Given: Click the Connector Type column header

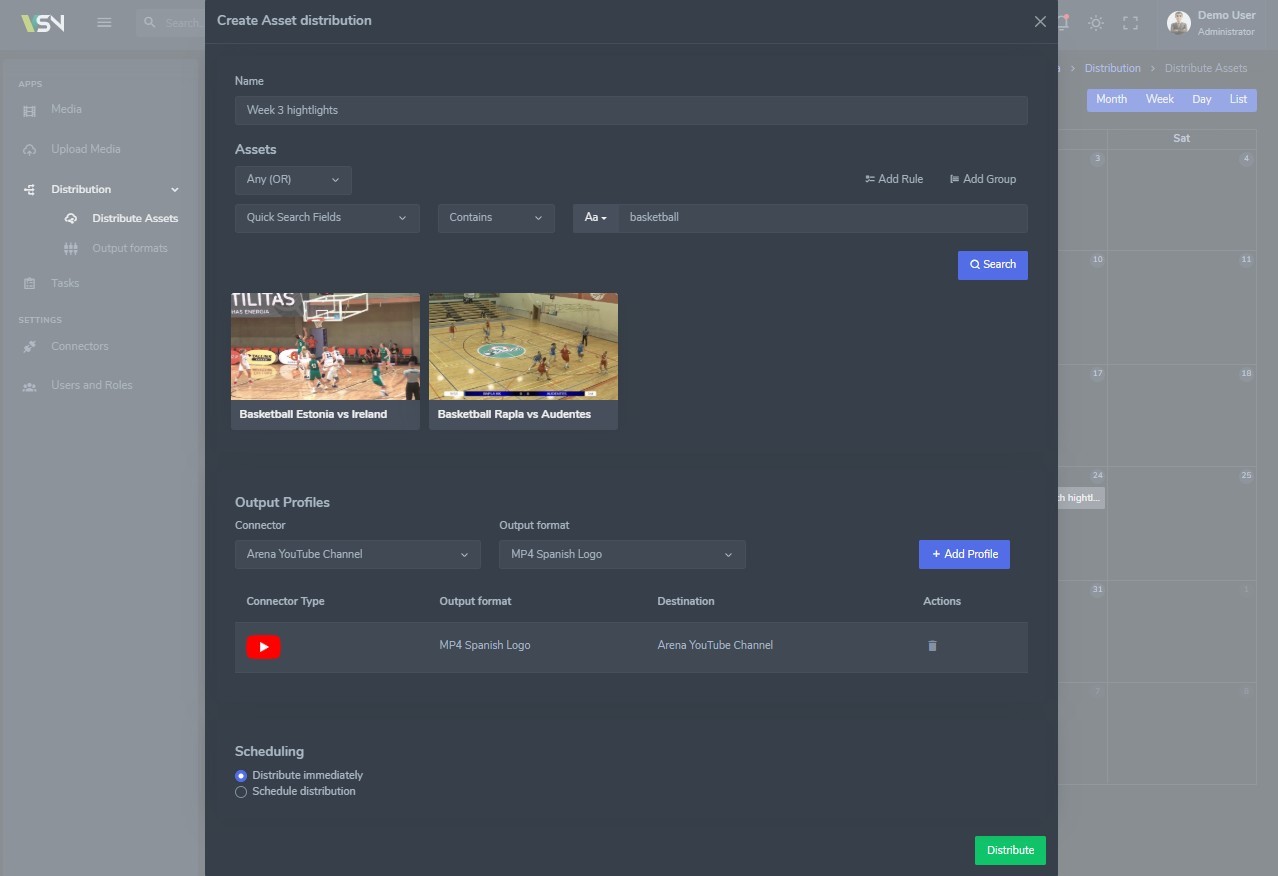Looking at the screenshot, I should [285, 601].
